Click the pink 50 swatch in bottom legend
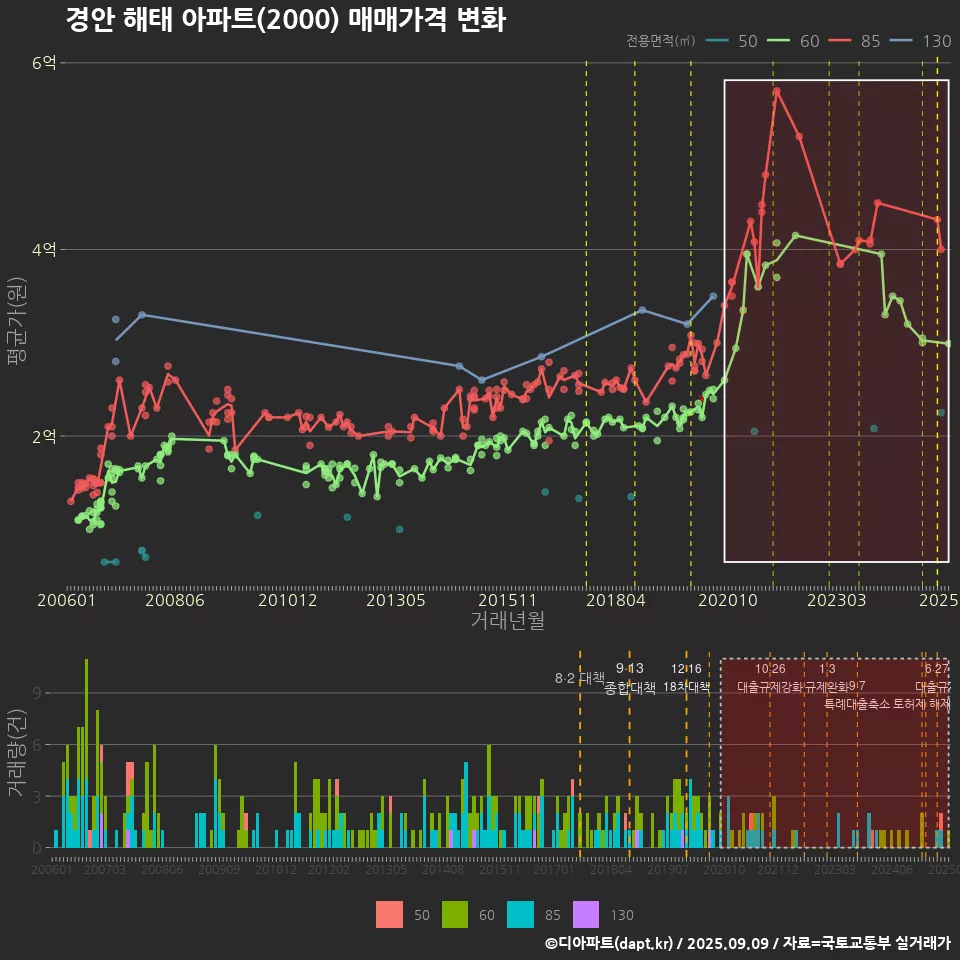The width and height of the screenshot is (960, 960). coord(389,915)
